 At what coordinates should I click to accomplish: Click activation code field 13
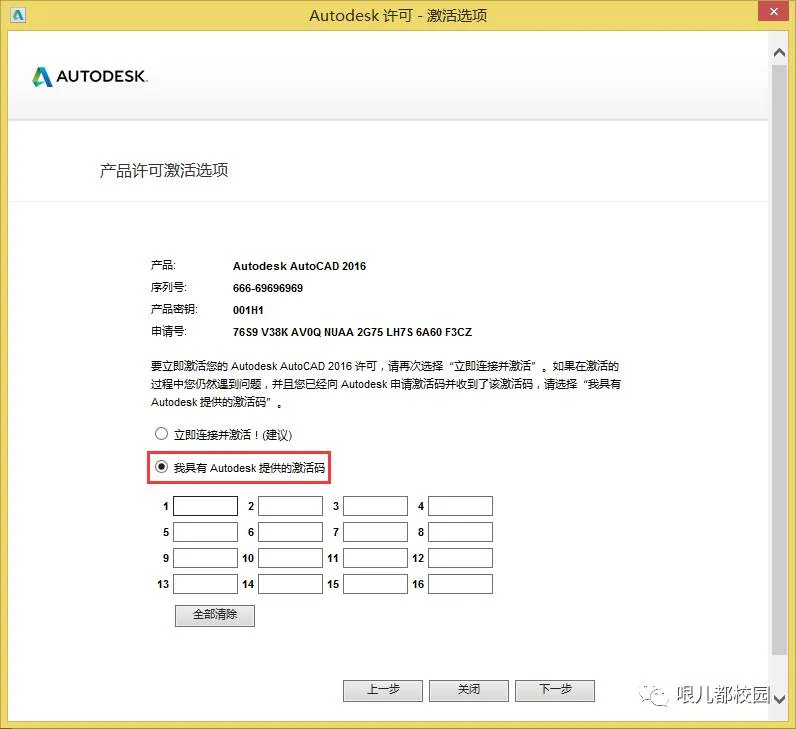[206, 584]
